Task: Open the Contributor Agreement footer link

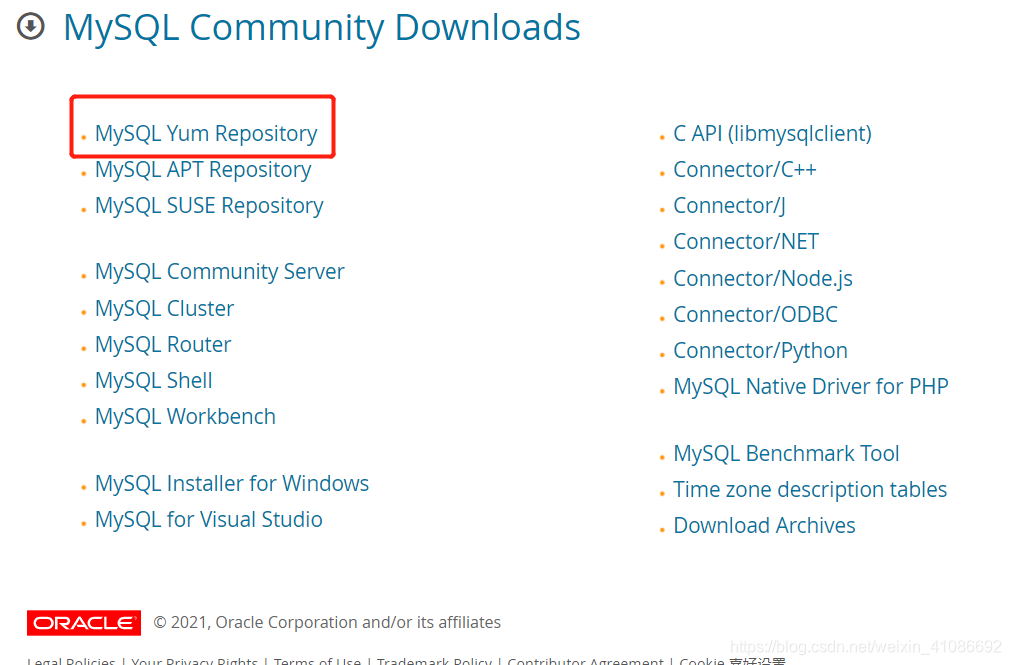Action: click(585, 660)
